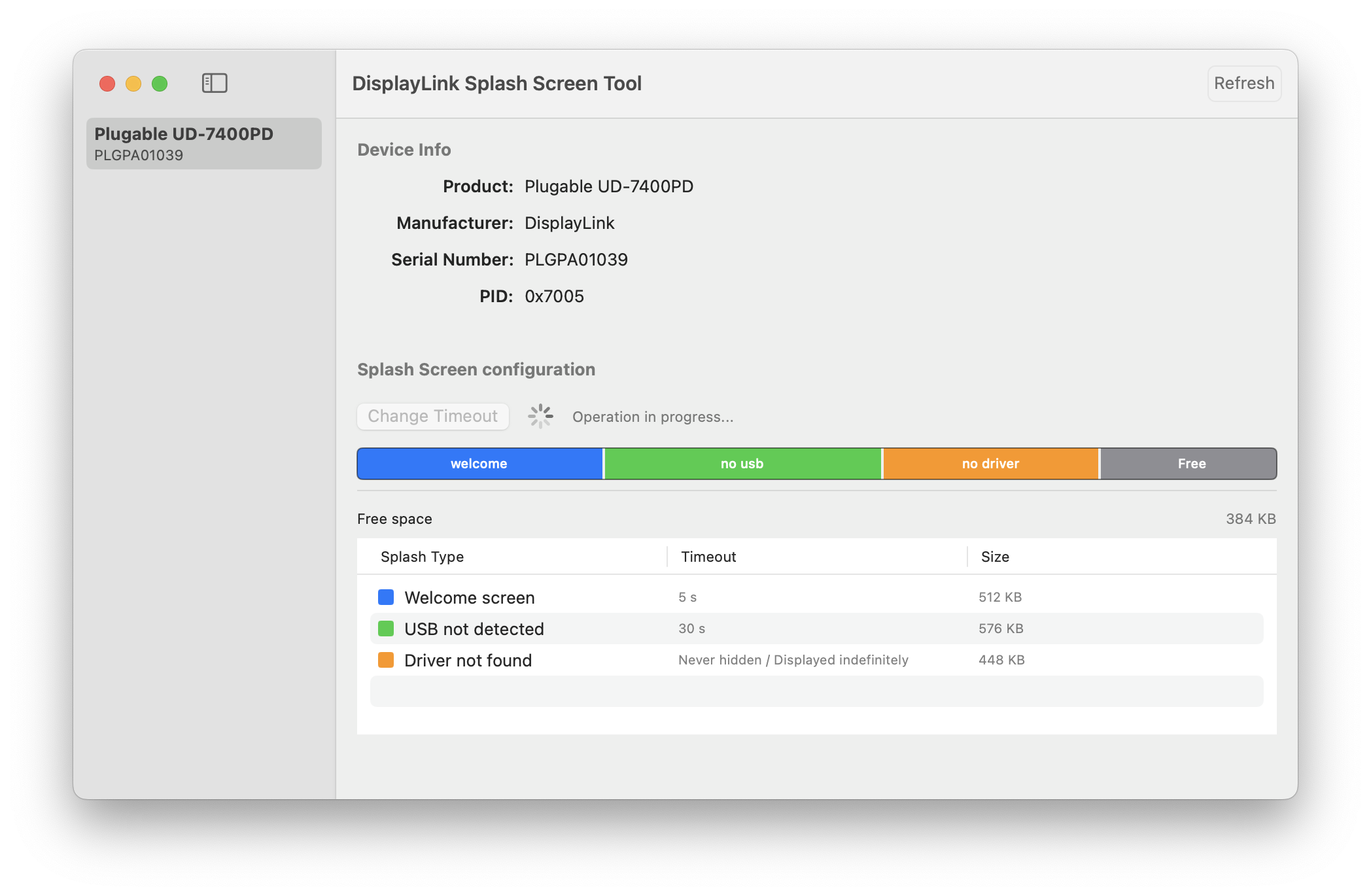Select Plugable UD-7400PD device in sidebar
Image resolution: width=1371 pixels, height=896 pixels.
[204, 143]
